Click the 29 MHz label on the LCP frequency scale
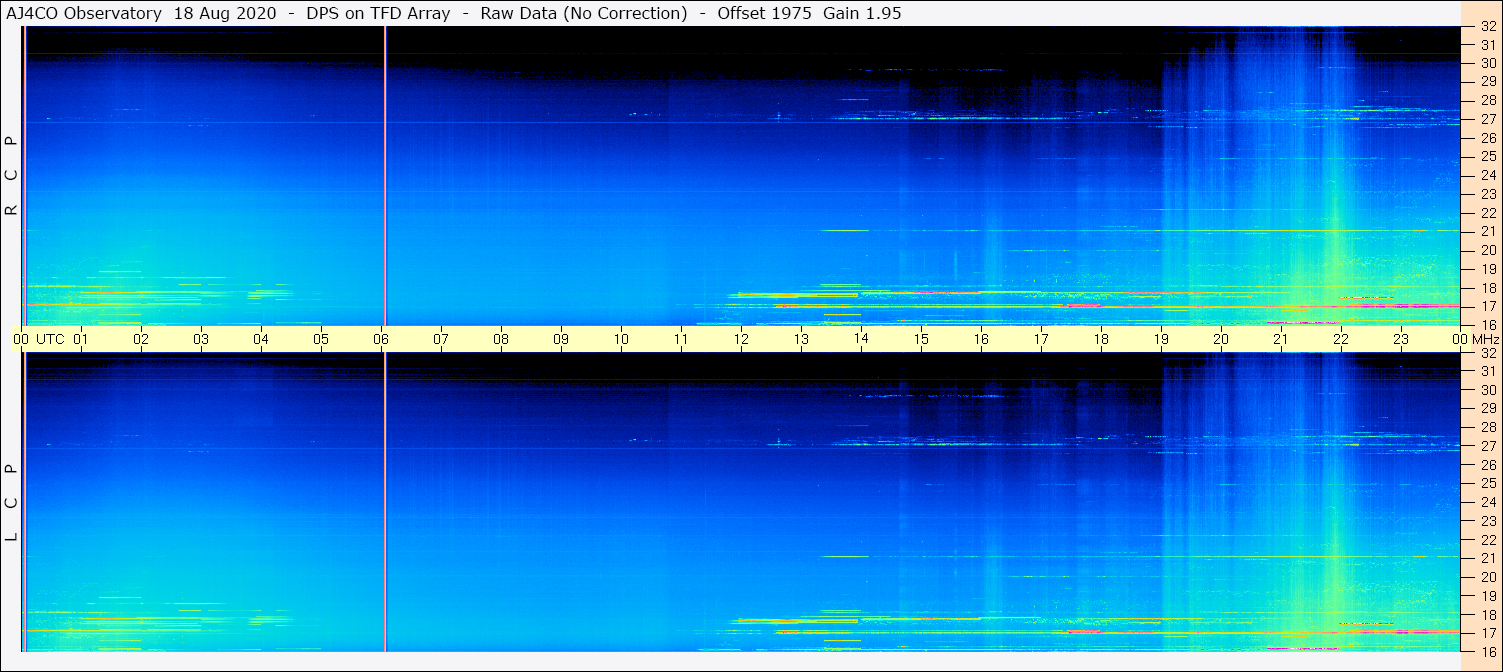1503x672 pixels. pyautogui.click(x=1487, y=408)
